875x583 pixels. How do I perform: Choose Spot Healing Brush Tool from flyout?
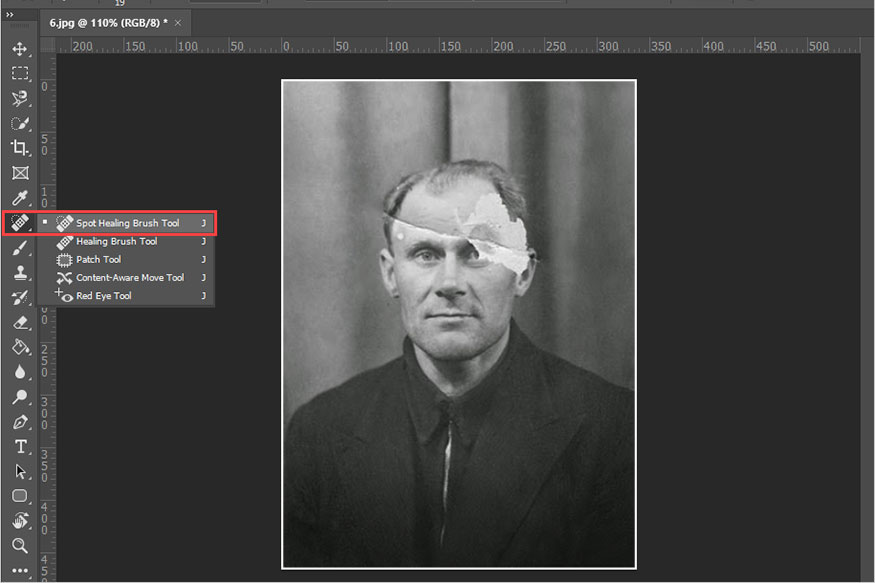tap(130, 223)
